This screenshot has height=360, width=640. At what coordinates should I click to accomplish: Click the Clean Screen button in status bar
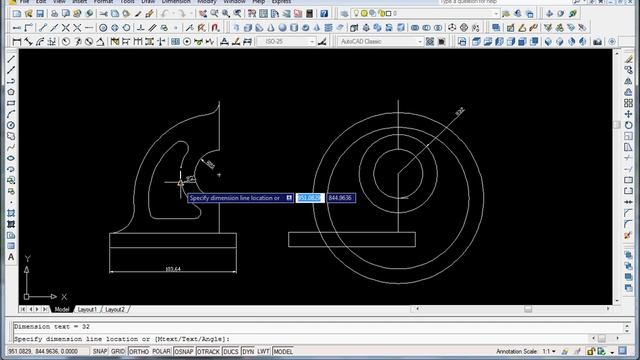pos(622,351)
